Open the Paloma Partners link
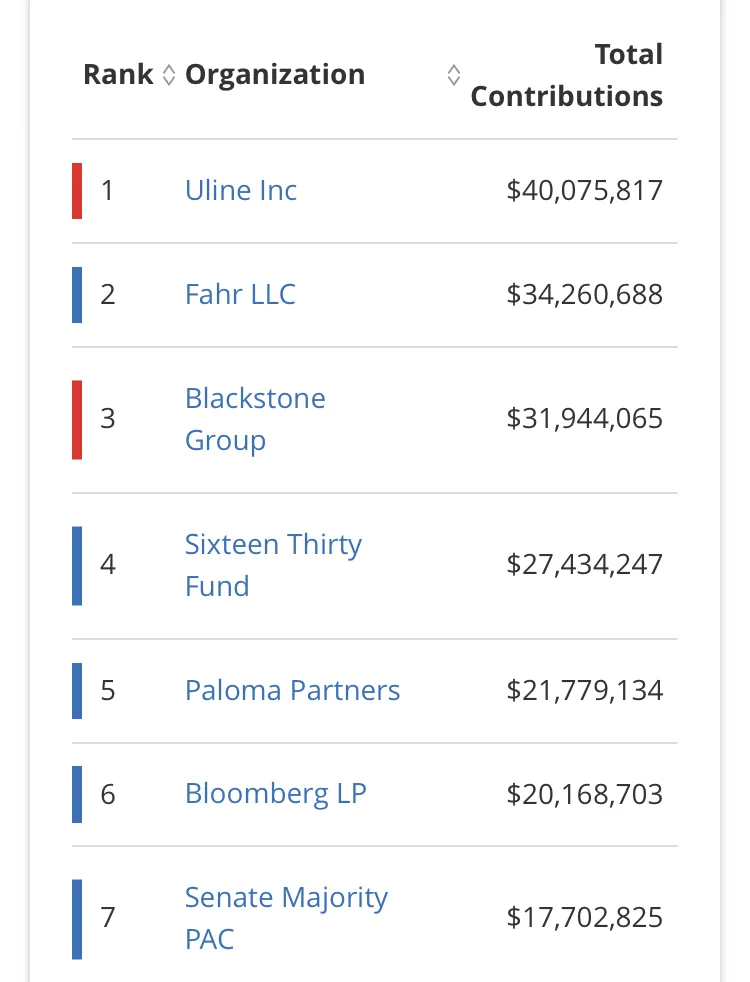The width and height of the screenshot is (750, 982). click(292, 690)
